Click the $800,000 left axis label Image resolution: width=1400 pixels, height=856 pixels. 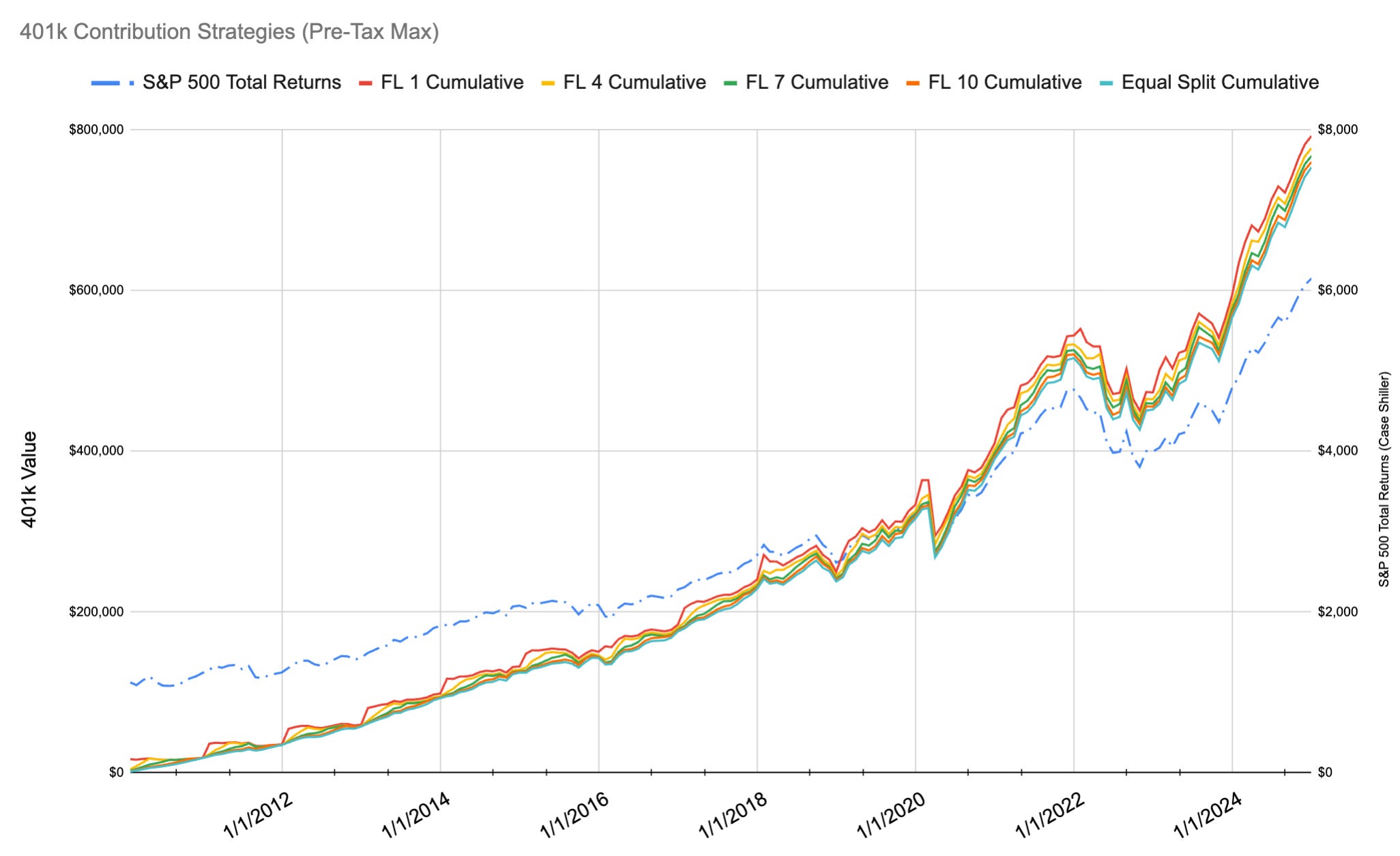pyautogui.click(x=96, y=130)
